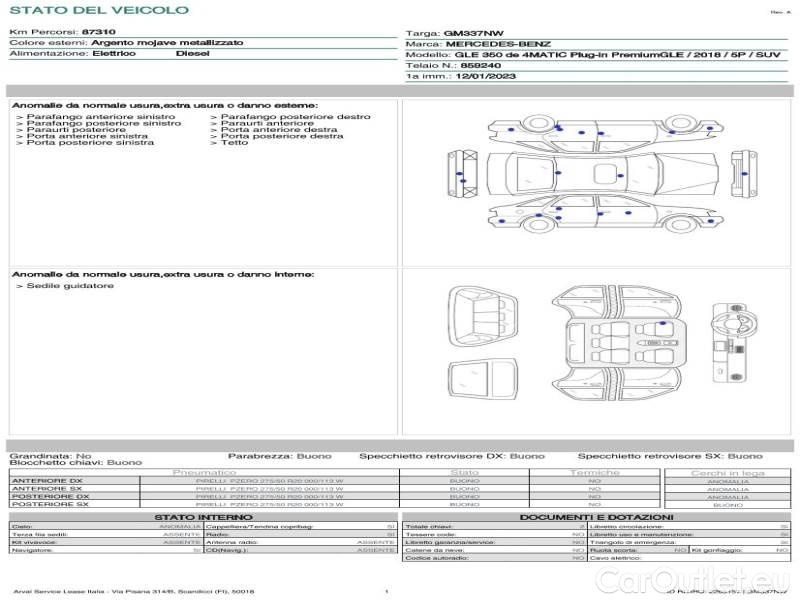Click the blue damage dot on front bumper diagram
The width and height of the screenshot is (800, 600).
pos(744,174)
